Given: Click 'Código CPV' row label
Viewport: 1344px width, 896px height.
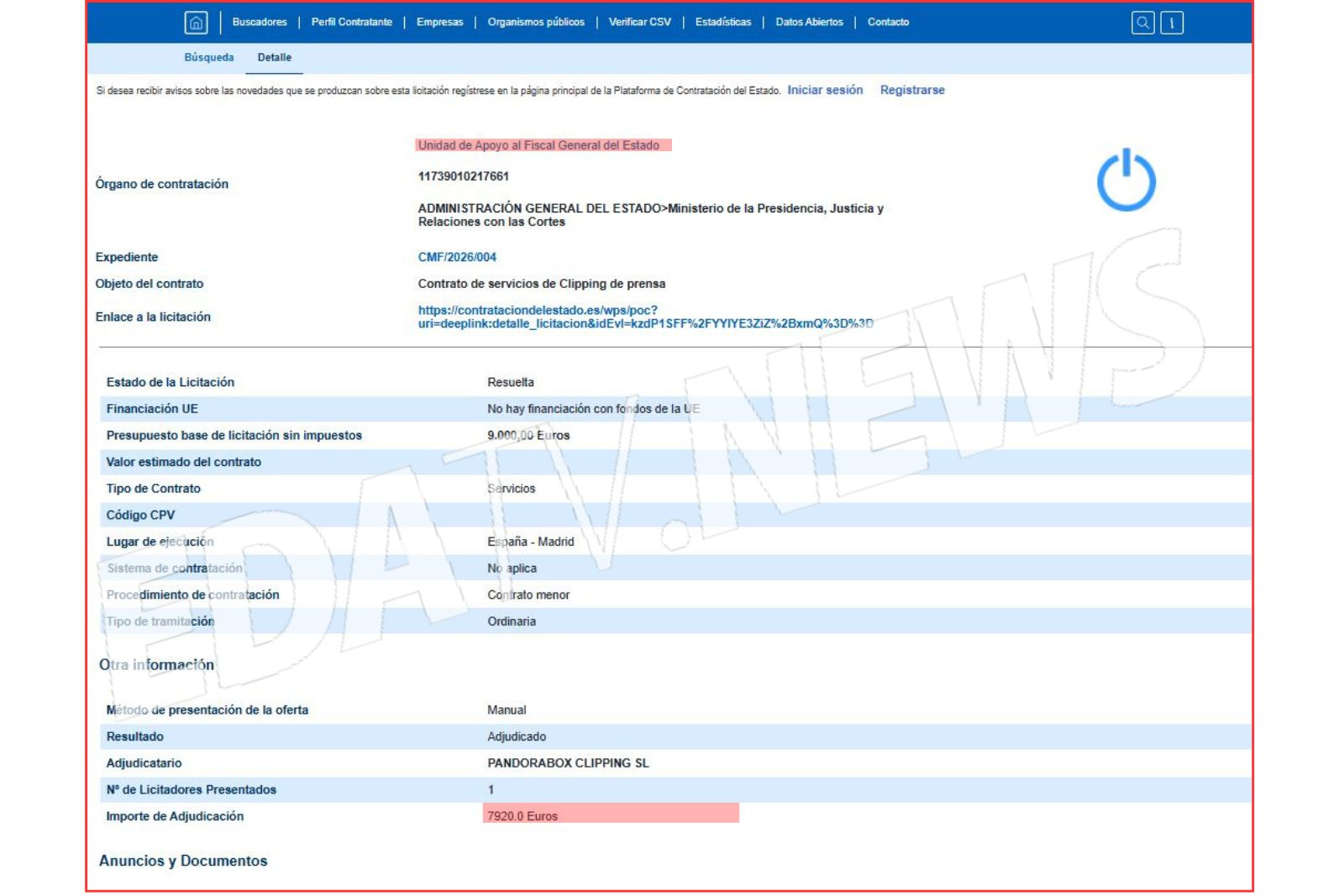Looking at the screenshot, I should [140, 515].
